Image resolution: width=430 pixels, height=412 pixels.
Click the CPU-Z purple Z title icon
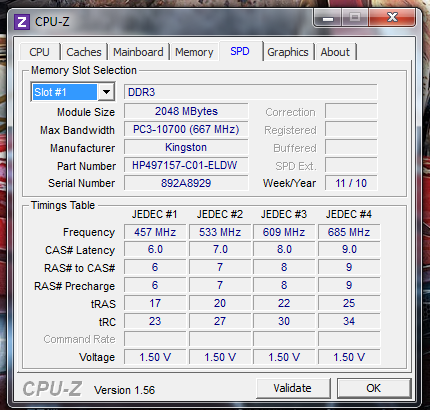click(x=22, y=22)
